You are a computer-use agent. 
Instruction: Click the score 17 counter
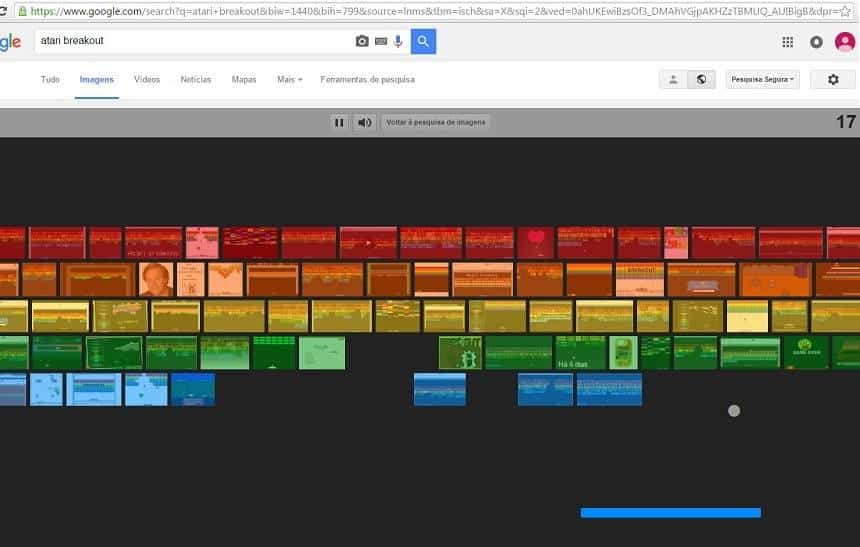[x=846, y=122]
